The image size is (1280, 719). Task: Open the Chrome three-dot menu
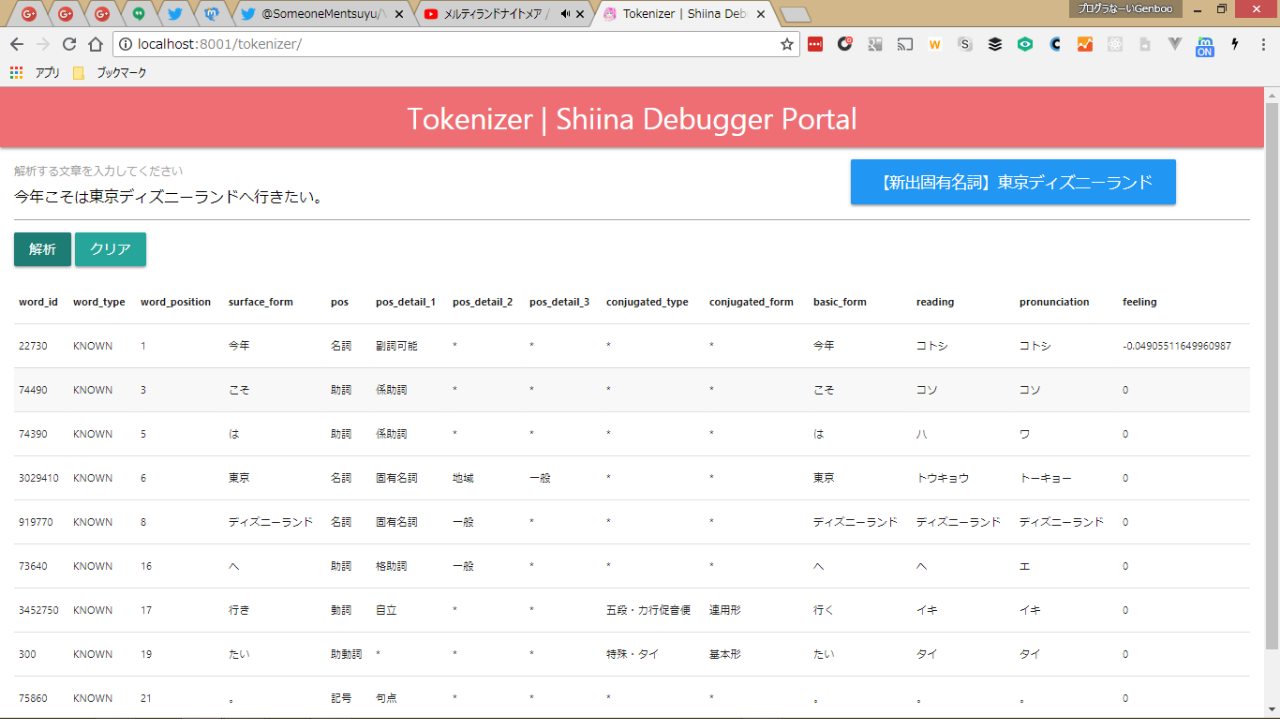click(x=1262, y=44)
